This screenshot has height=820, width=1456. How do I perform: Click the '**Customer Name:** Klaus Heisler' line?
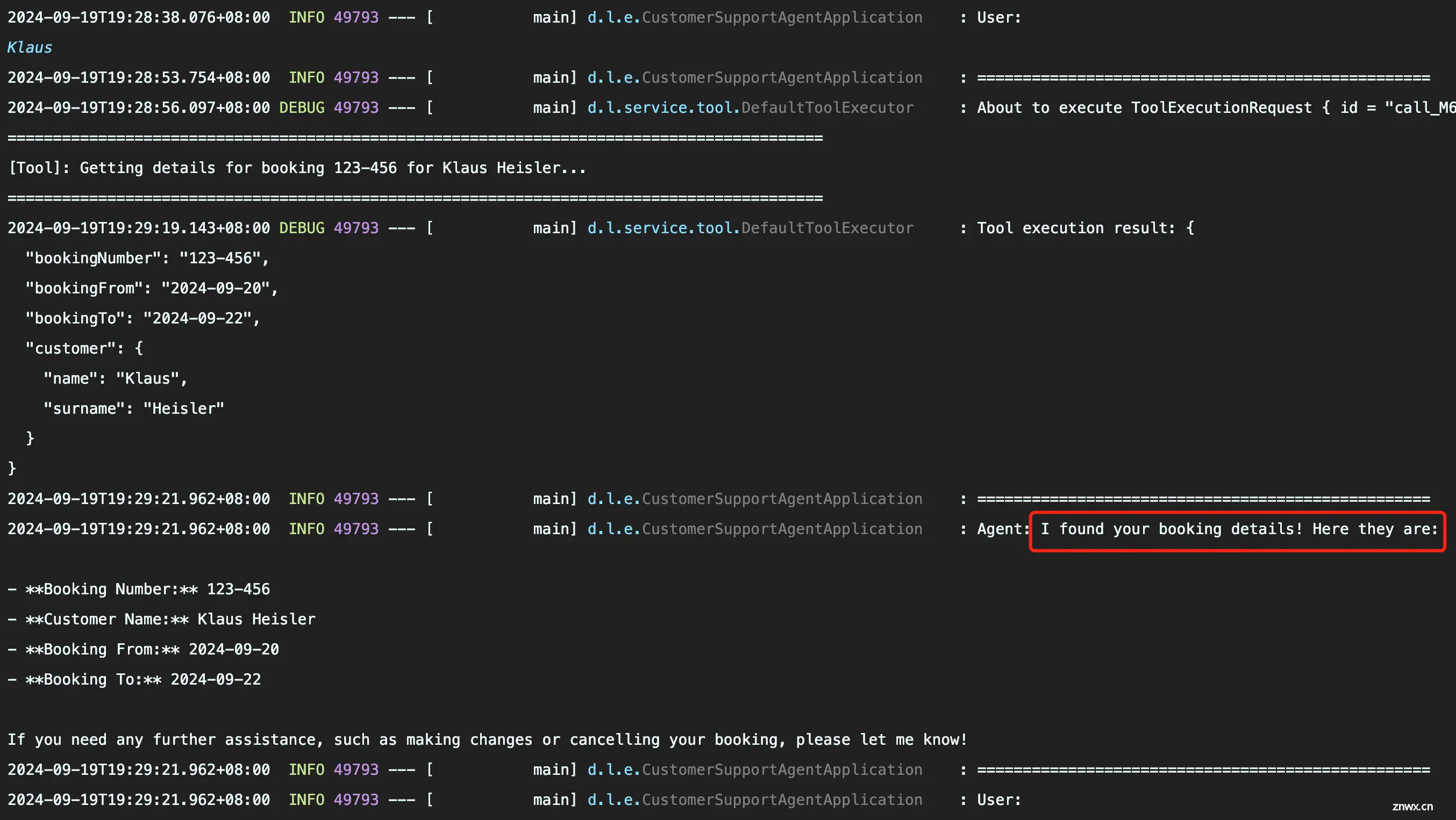point(162,620)
